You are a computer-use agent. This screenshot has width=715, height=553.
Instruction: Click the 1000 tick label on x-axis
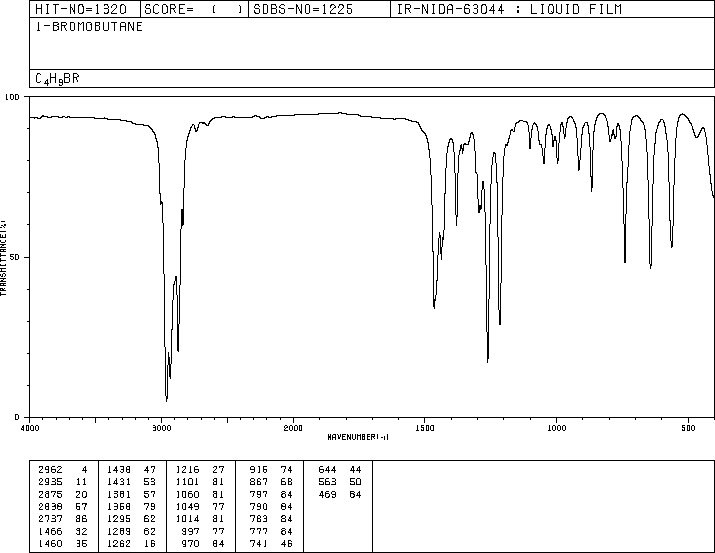[x=556, y=428]
